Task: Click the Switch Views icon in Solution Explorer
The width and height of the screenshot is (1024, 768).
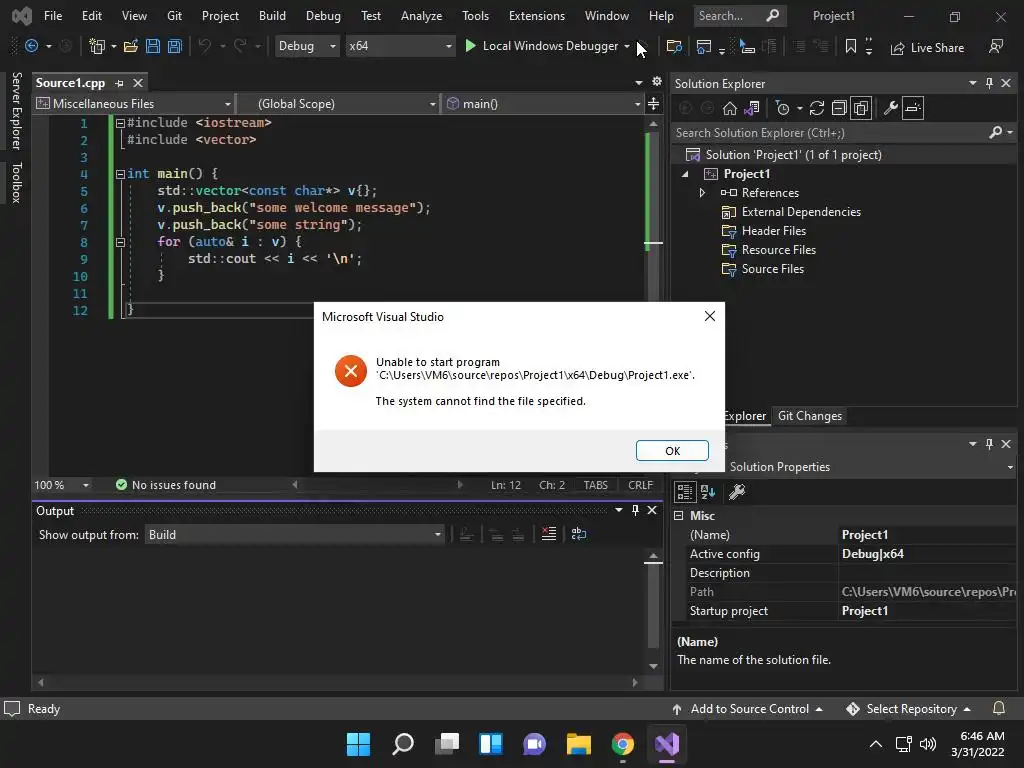Action: coord(752,108)
